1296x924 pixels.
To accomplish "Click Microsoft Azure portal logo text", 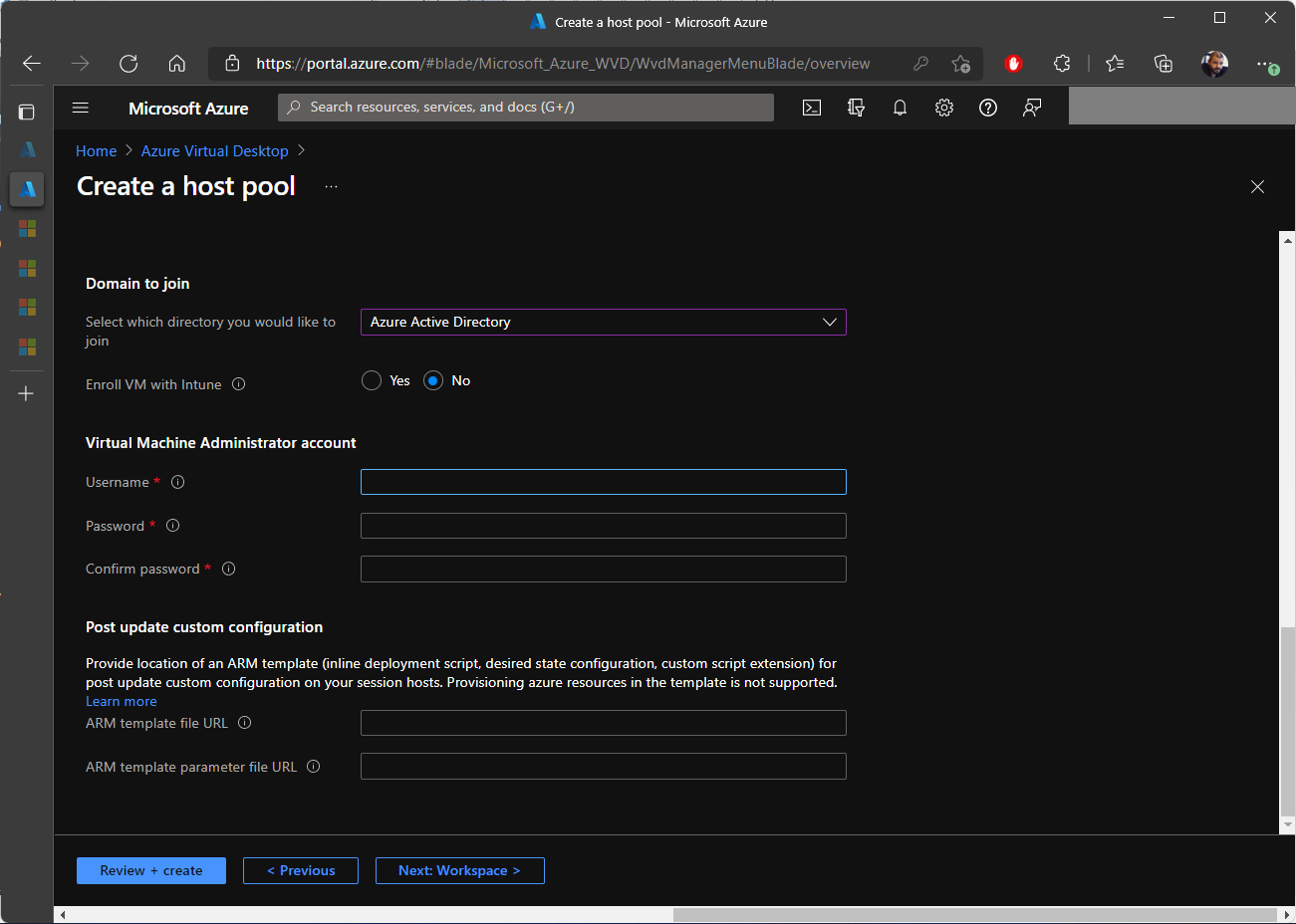I will pyautogui.click(x=188, y=109).
